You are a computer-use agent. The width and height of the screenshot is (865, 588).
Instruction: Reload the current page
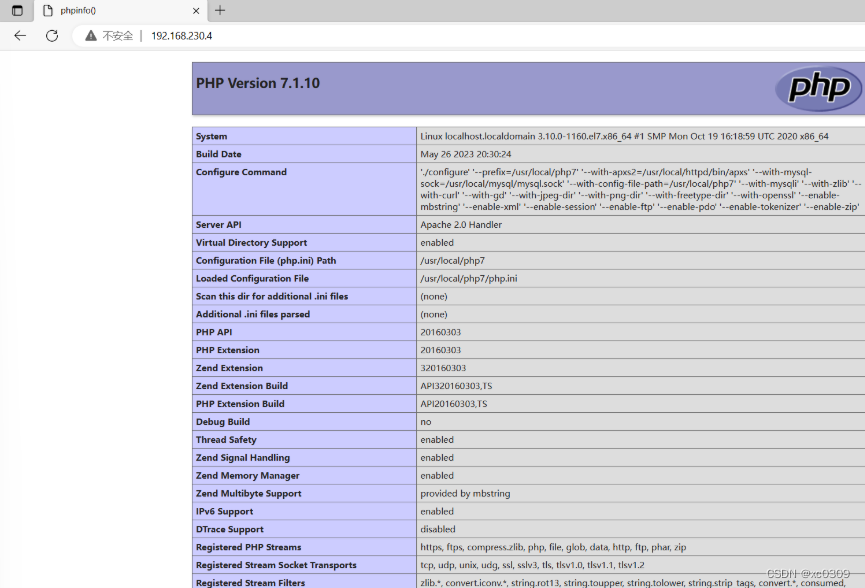point(52,36)
